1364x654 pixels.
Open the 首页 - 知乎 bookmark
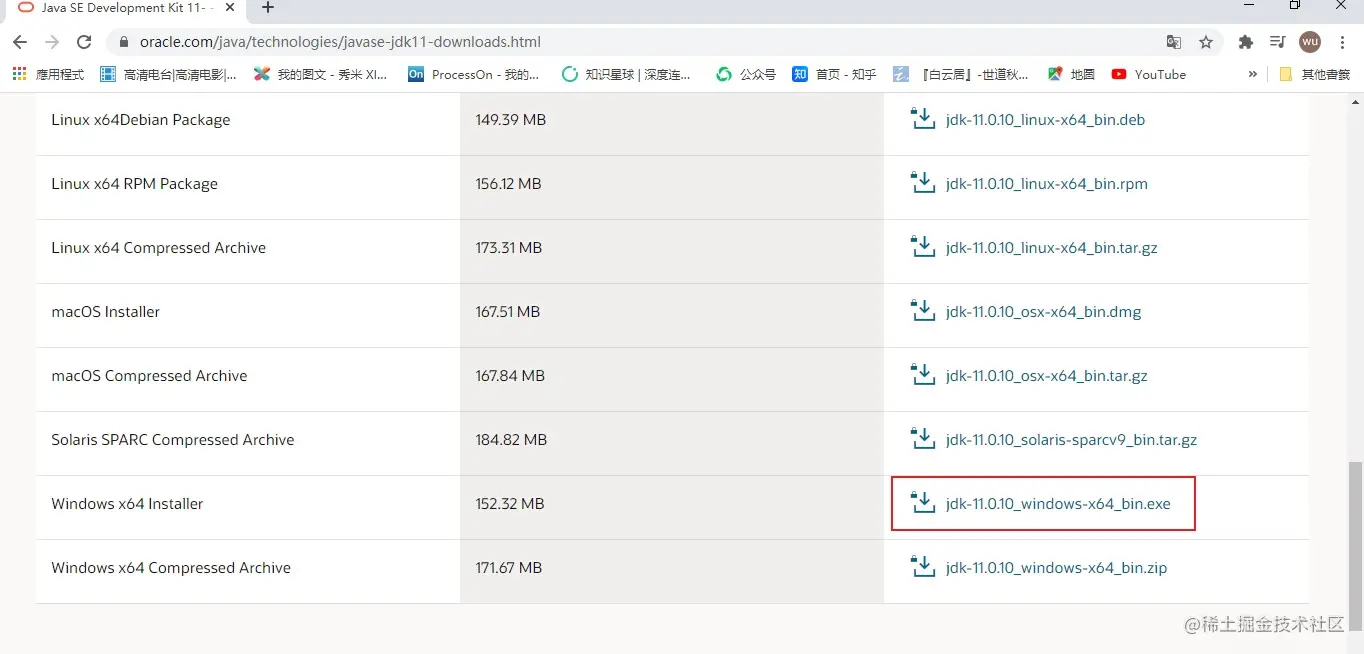point(834,74)
